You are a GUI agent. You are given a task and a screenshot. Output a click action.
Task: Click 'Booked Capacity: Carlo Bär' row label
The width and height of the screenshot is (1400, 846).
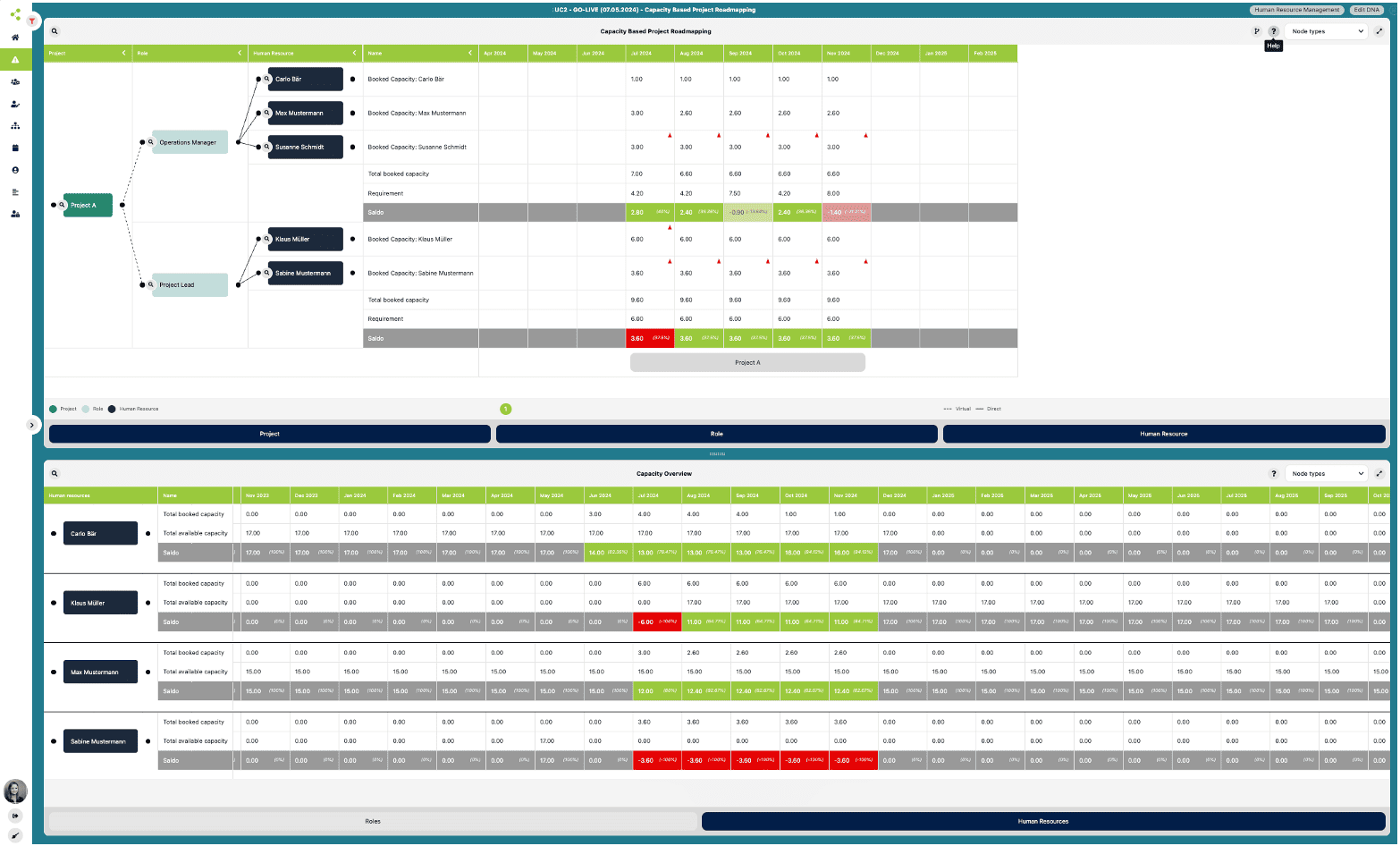[x=406, y=79]
